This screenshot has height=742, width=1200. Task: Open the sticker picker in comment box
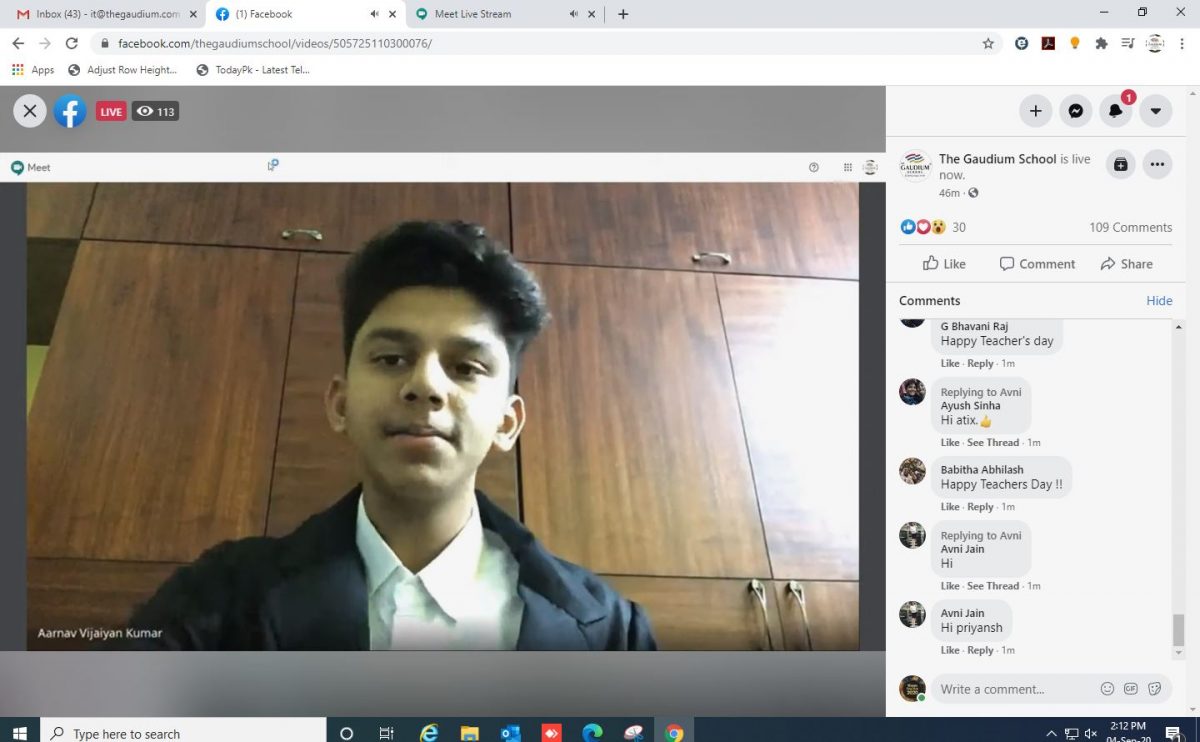point(1155,689)
